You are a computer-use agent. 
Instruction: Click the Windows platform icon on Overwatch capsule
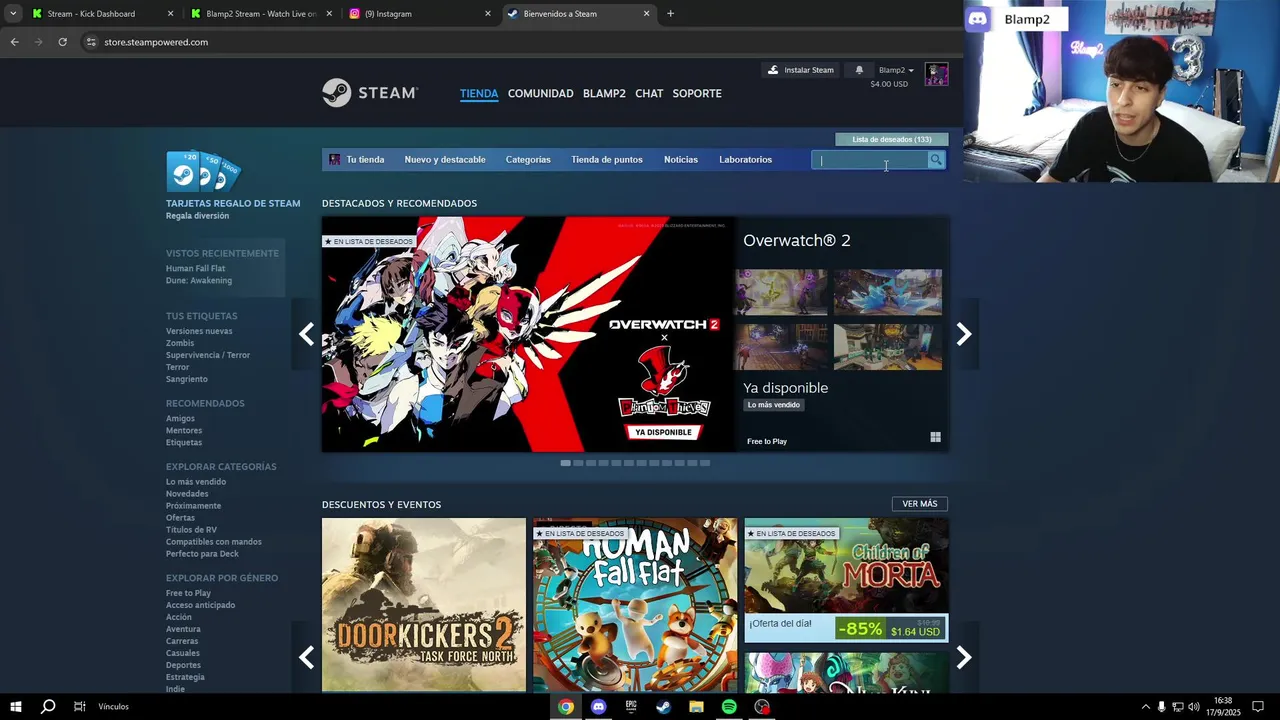tap(936, 437)
